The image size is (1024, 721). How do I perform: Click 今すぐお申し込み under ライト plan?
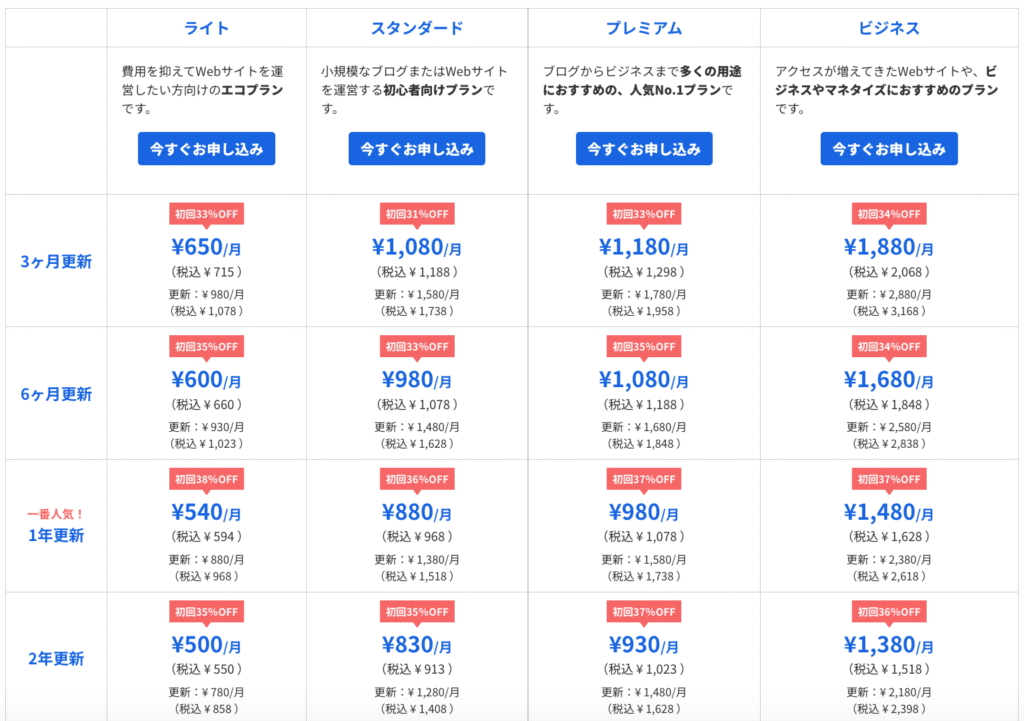(206, 149)
